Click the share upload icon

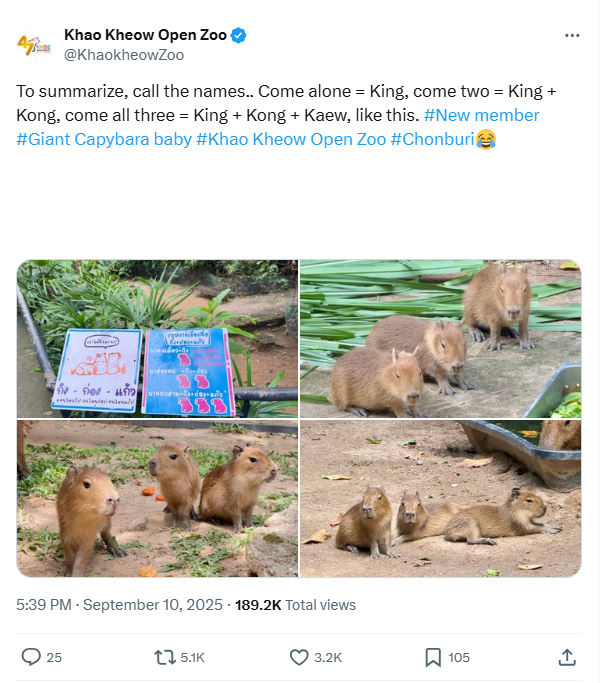[567, 657]
